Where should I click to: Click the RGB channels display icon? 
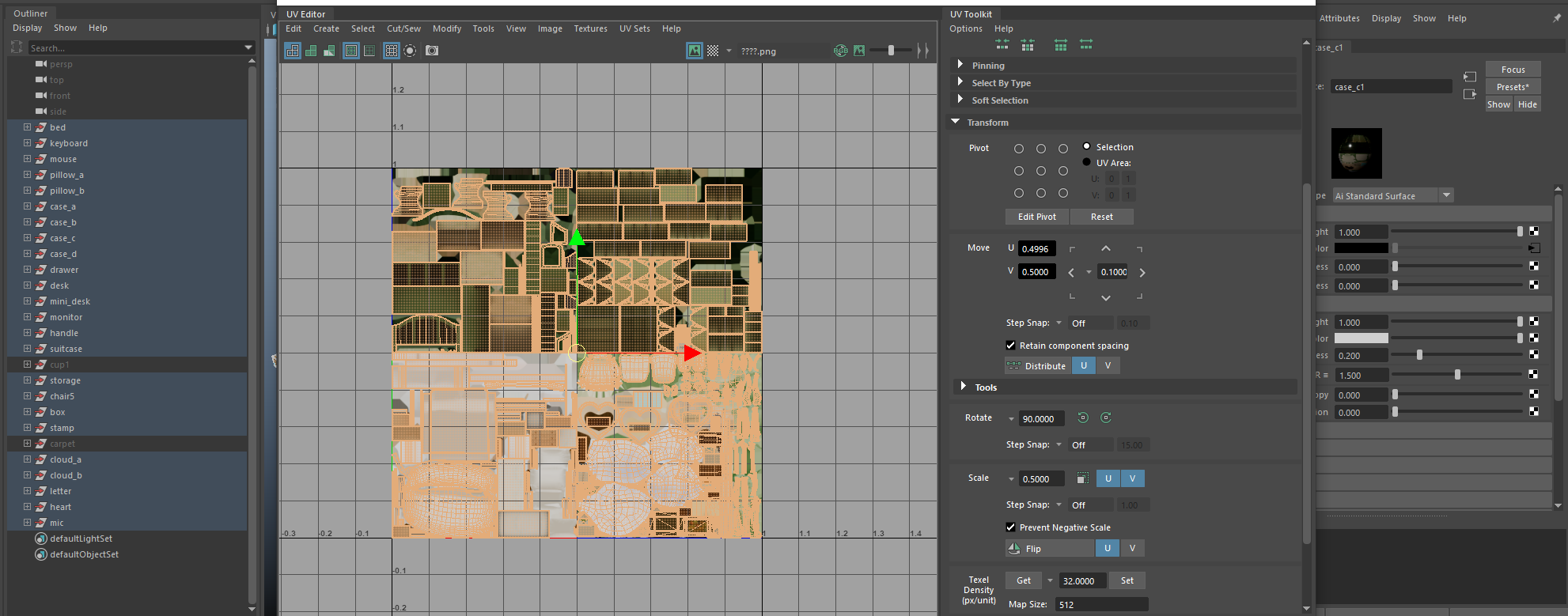841,51
